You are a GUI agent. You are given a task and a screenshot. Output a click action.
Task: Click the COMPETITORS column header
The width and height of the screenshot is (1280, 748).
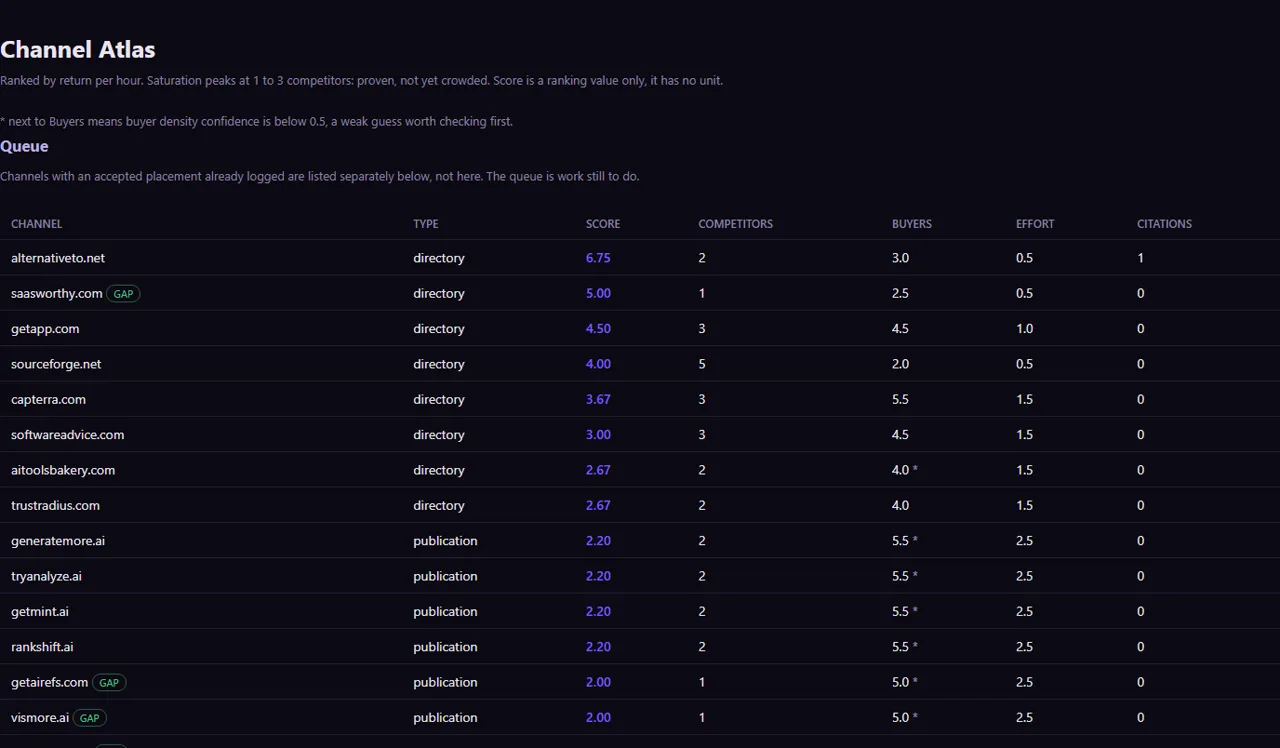click(x=735, y=224)
